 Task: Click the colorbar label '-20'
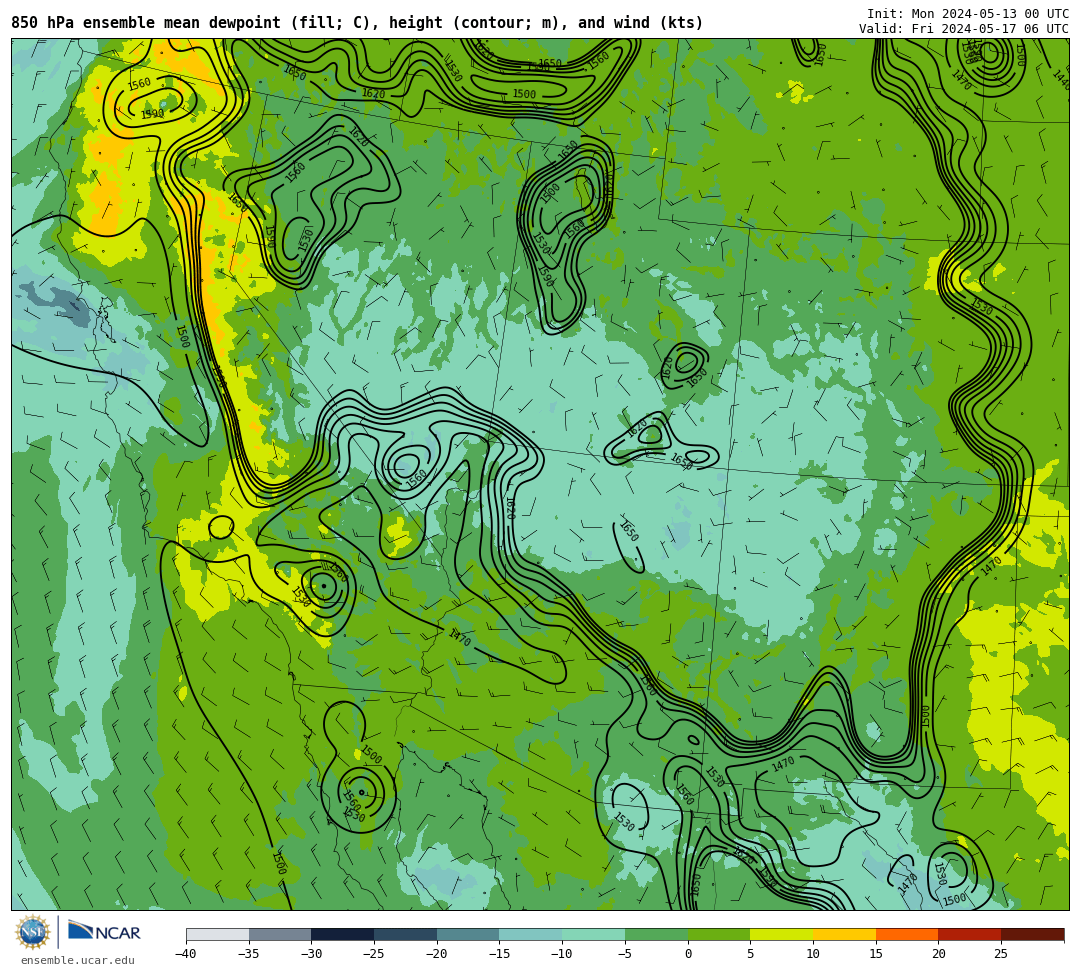[436, 954]
